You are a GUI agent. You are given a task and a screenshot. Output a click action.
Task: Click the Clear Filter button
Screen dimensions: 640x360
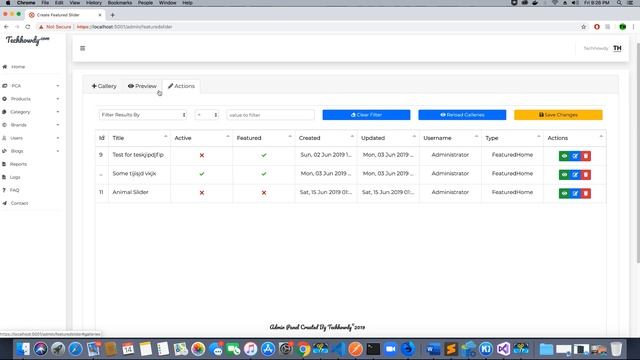click(366, 115)
